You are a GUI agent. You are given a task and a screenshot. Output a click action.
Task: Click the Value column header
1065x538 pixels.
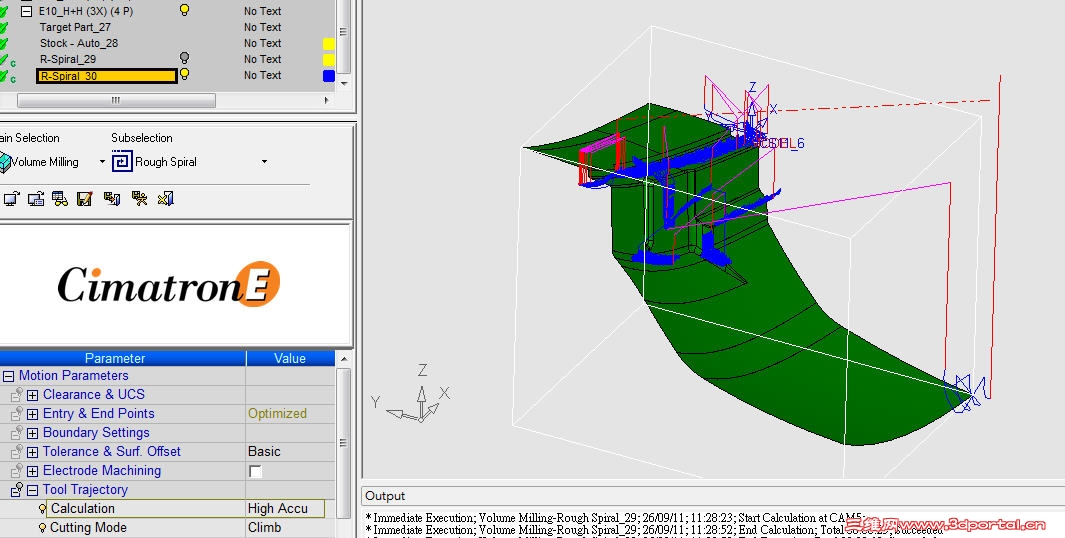point(290,358)
